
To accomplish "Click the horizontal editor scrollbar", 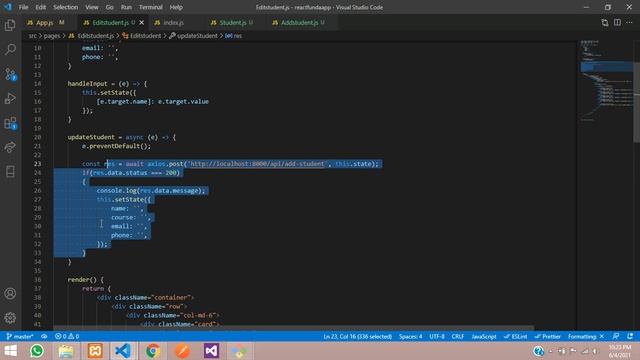I will [294, 328].
